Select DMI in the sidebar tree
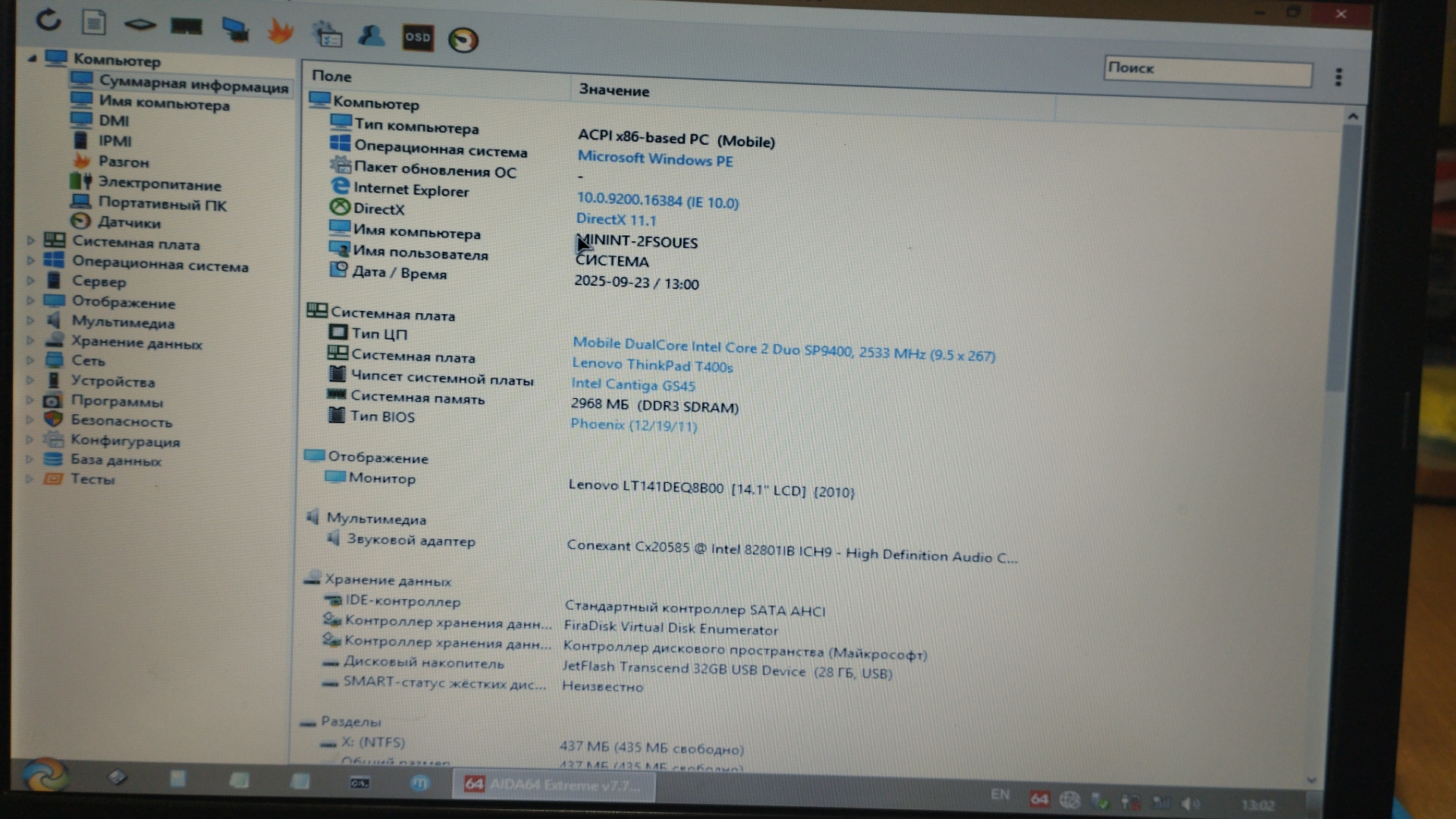This screenshot has height=819, width=1456. tap(114, 121)
